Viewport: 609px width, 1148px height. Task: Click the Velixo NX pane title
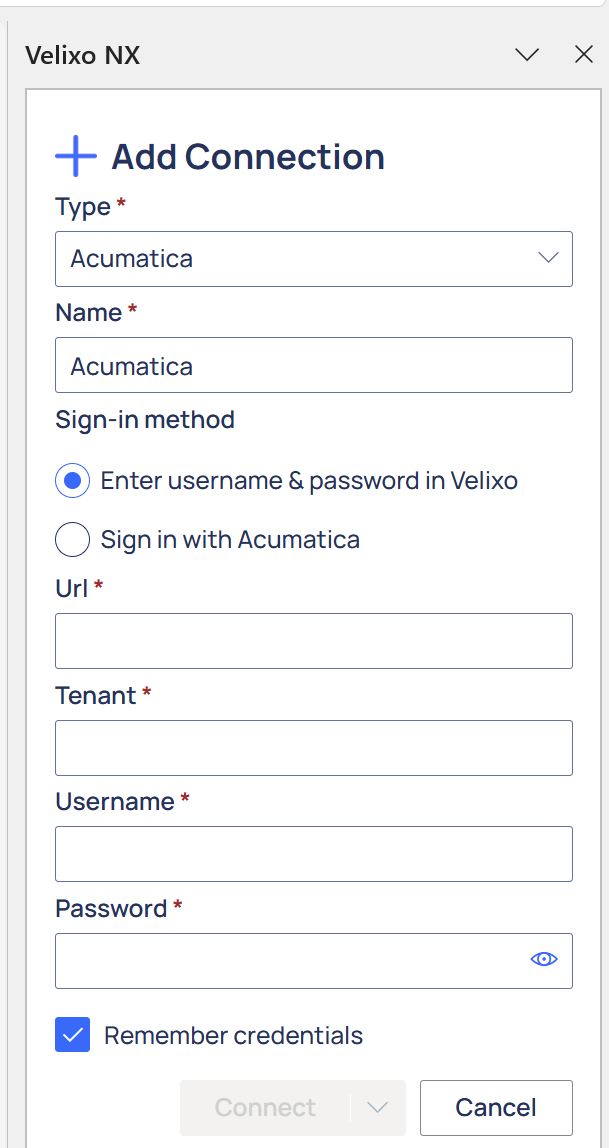coord(83,56)
